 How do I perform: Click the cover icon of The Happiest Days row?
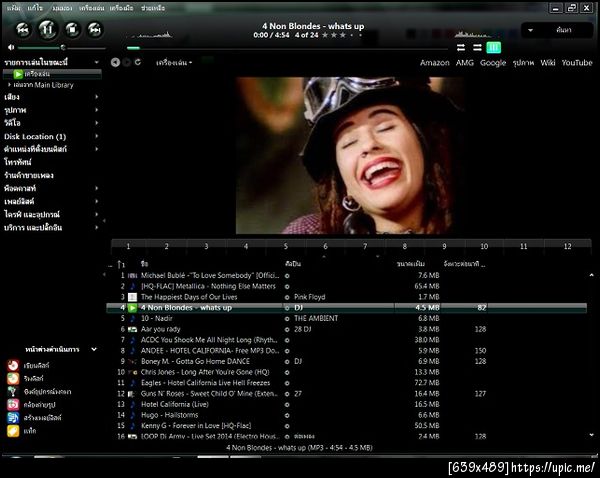point(132,297)
